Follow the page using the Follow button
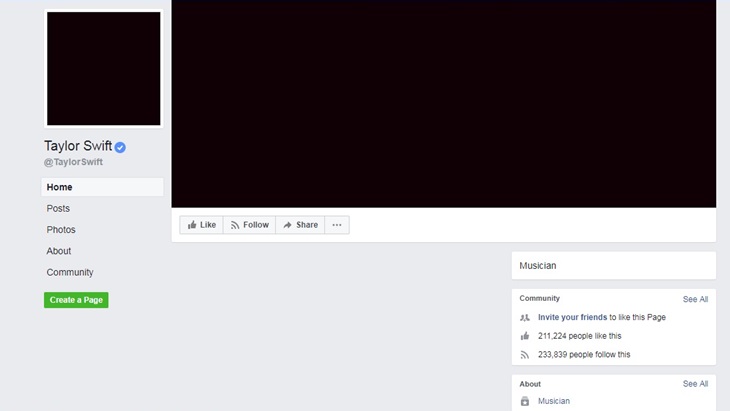The image size is (730, 411). click(x=249, y=225)
